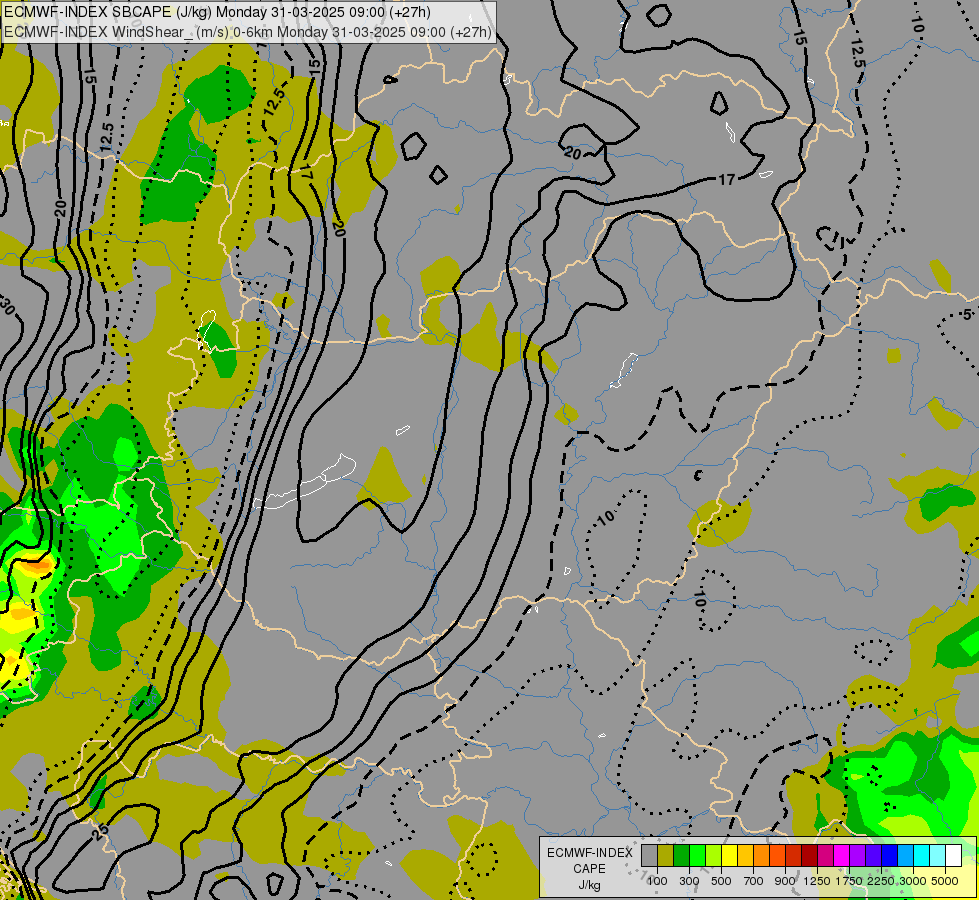Click legend scale value 100
The image size is (979, 900).
pyautogui.click(x=657, y=881)
